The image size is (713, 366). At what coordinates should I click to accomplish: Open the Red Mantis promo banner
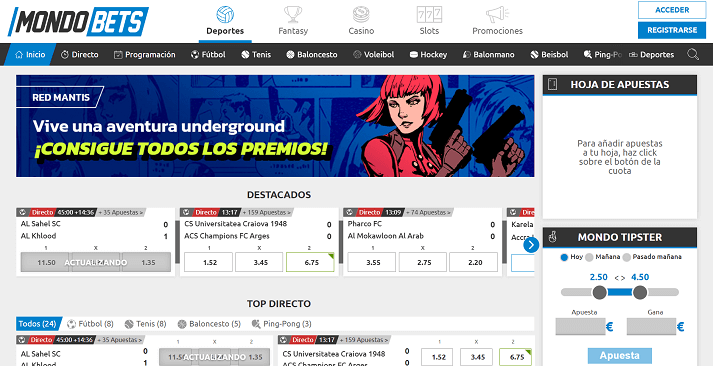tap(275, 126)
